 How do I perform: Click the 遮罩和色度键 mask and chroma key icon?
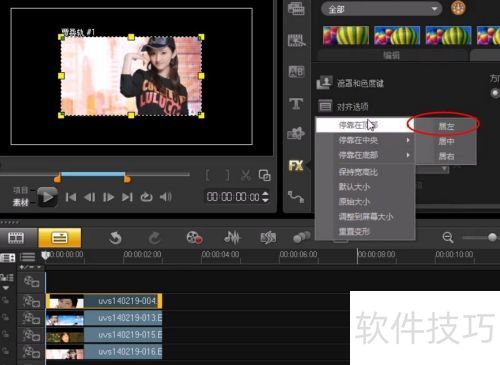324,83
